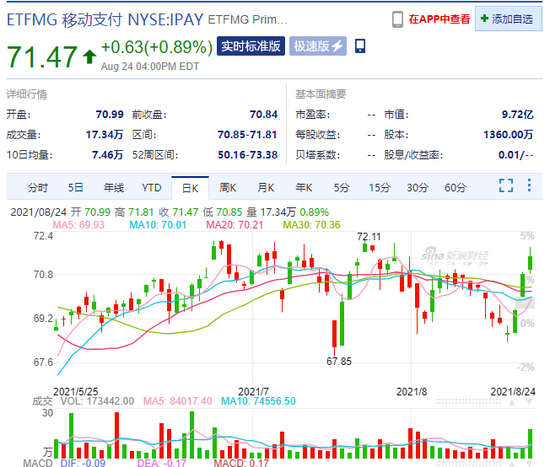Click the 开盘 value 70.99
Viewport: 550px width, 467px height.
tap(109, 114)
